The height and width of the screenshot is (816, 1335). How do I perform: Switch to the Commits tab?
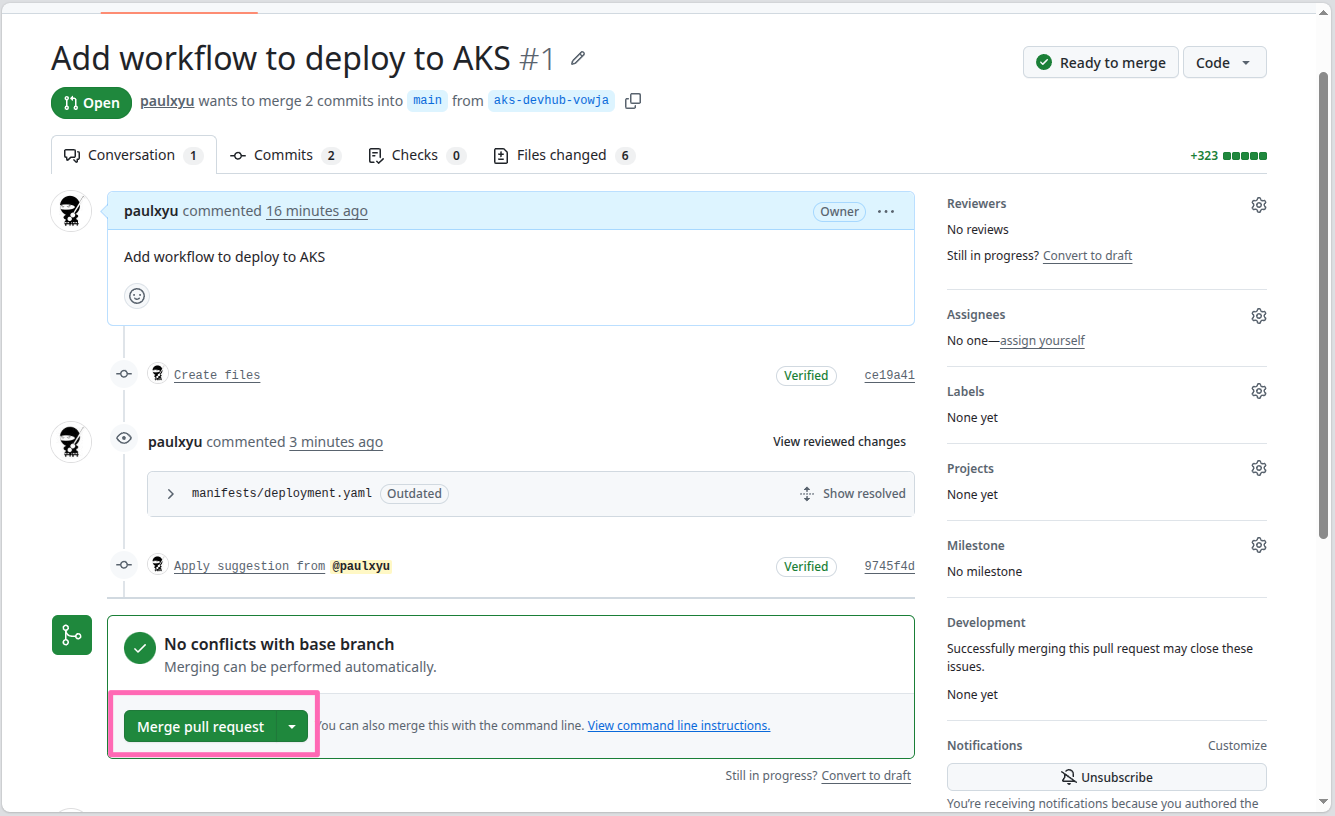pyautogui.click(x=285, y=155)
